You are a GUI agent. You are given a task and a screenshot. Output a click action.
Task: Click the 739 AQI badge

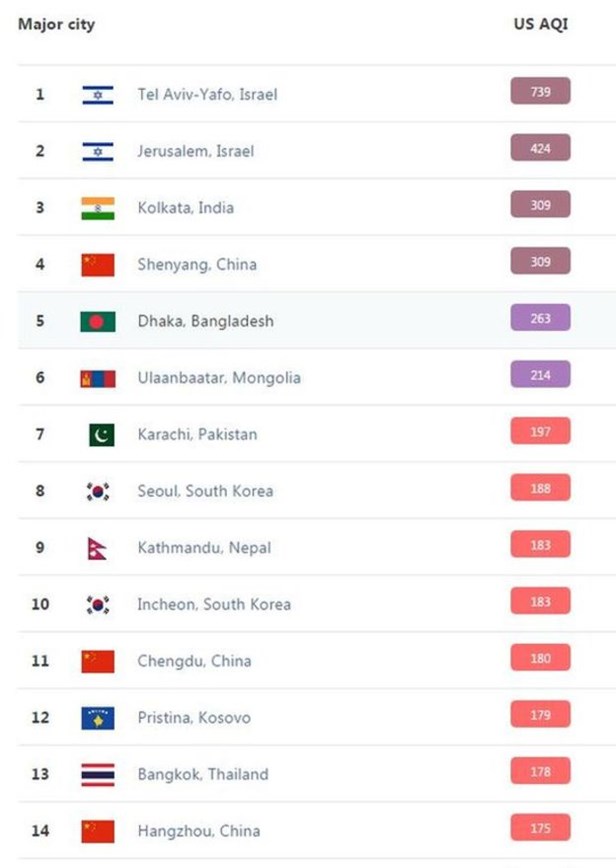(540, 91)
